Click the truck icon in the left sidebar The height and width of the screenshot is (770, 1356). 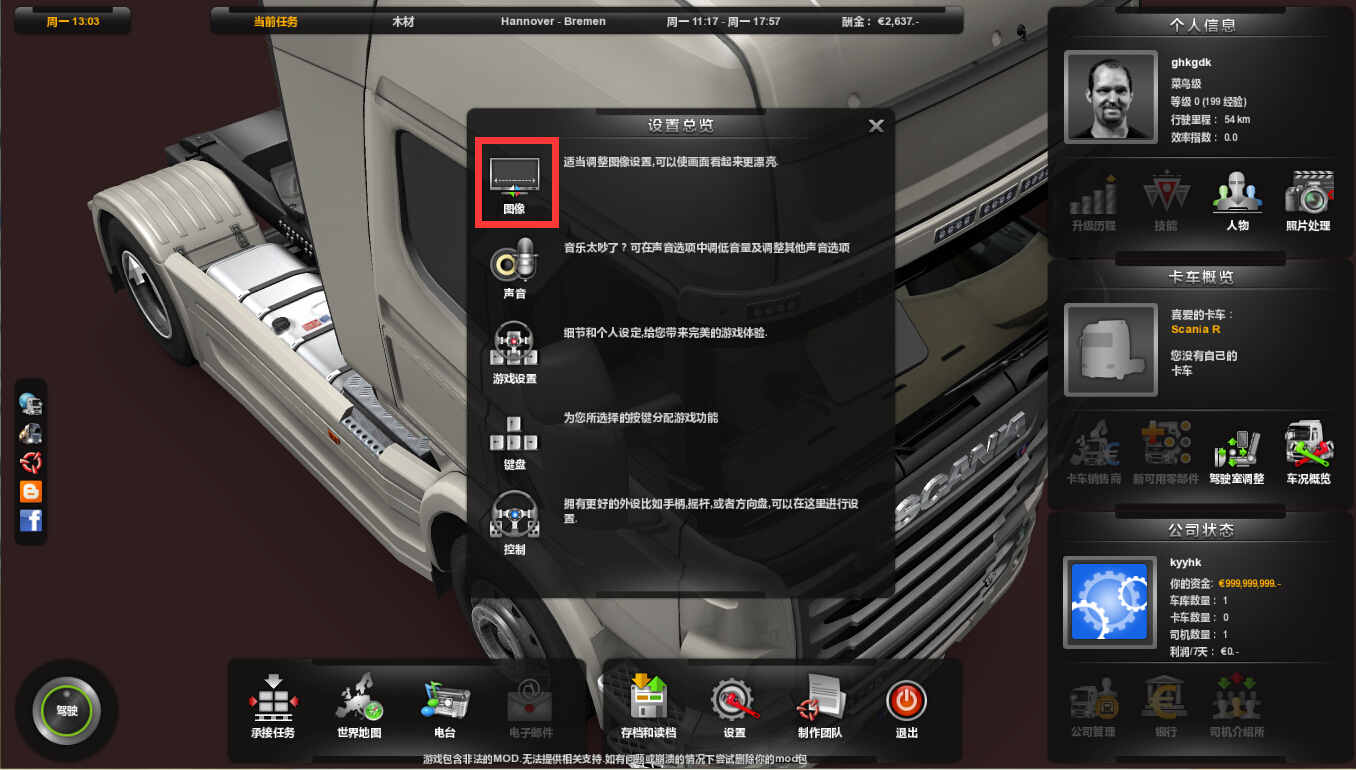[31, 433]
